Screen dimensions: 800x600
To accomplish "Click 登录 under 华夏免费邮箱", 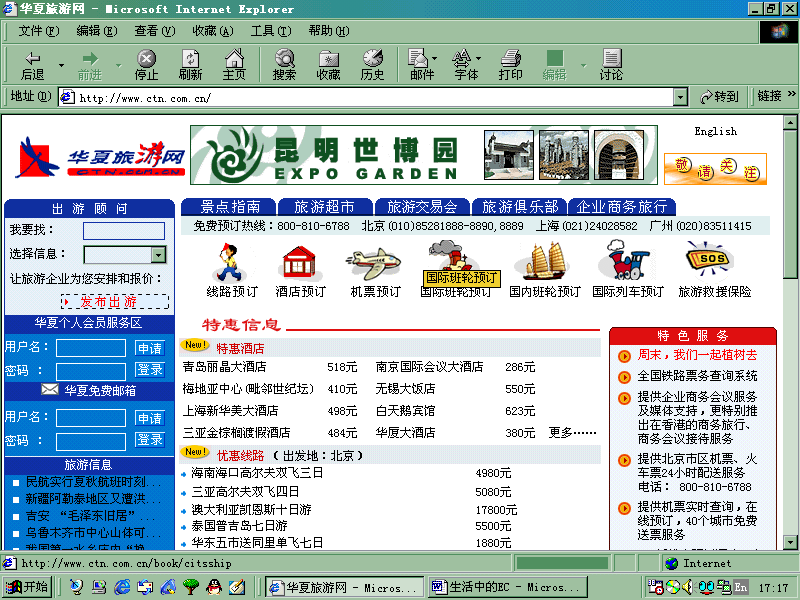I will [x=149, y=439].
